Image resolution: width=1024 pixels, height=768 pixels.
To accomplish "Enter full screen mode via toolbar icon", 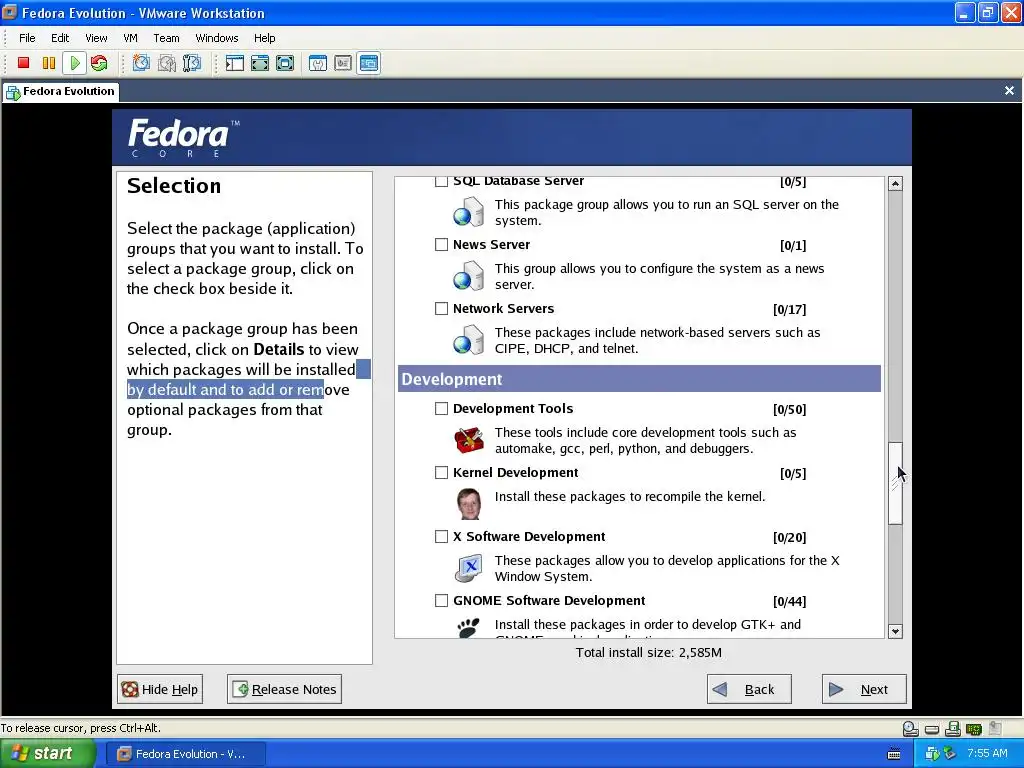I will pos(285,63).
